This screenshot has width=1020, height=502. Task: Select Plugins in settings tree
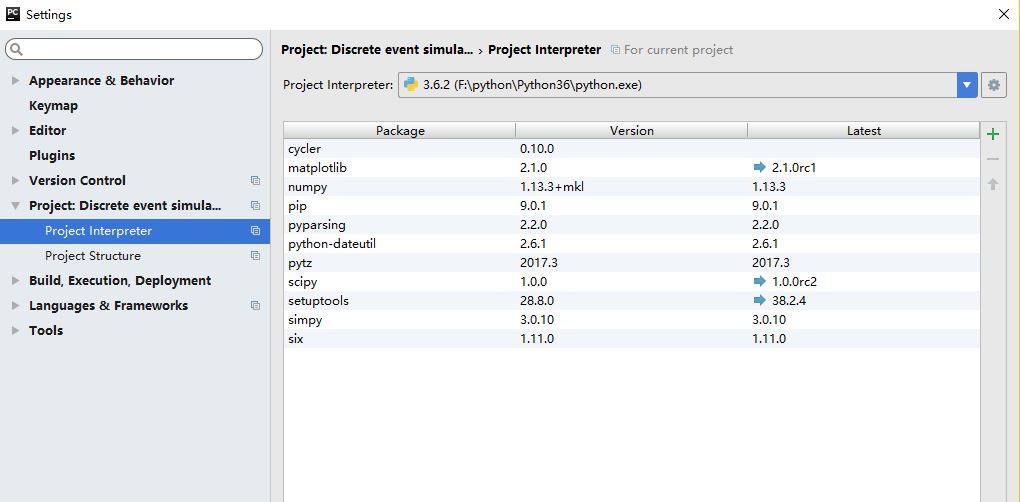[52, 155]
